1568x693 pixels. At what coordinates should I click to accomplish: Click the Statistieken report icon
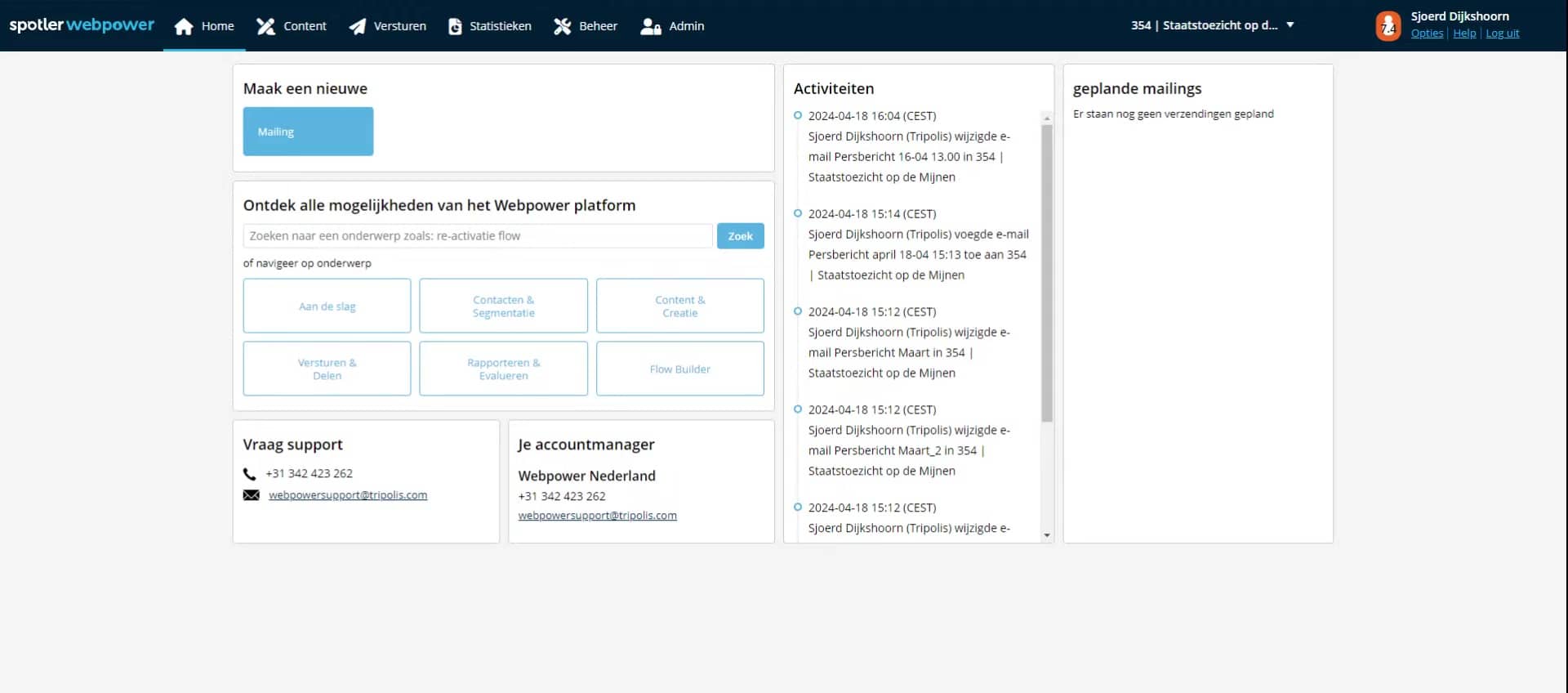click(455, 26)
